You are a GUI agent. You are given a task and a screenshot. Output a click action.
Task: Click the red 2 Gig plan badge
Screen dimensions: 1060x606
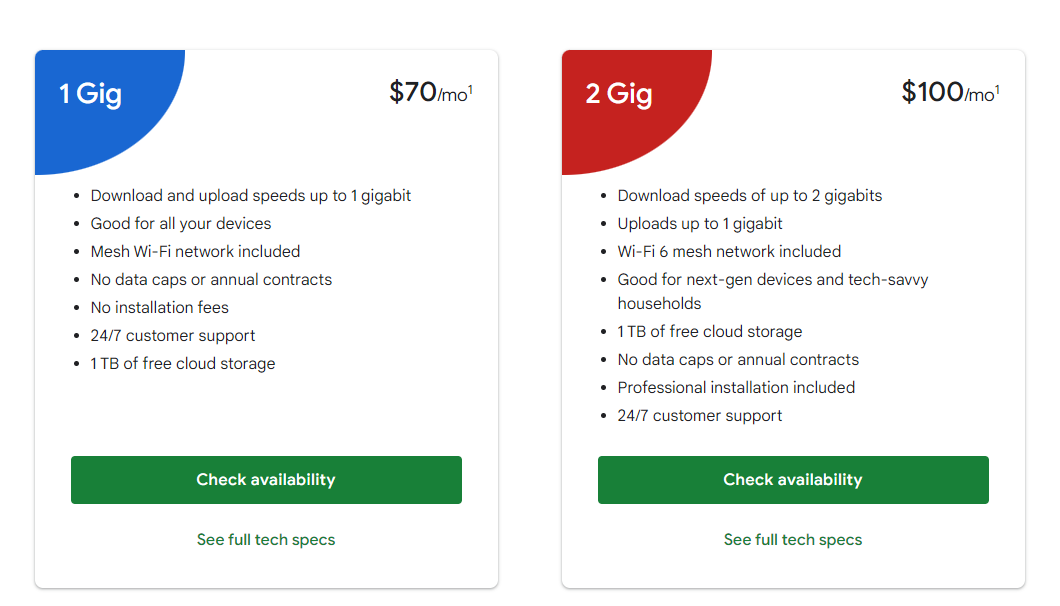(x=619, y=95)
